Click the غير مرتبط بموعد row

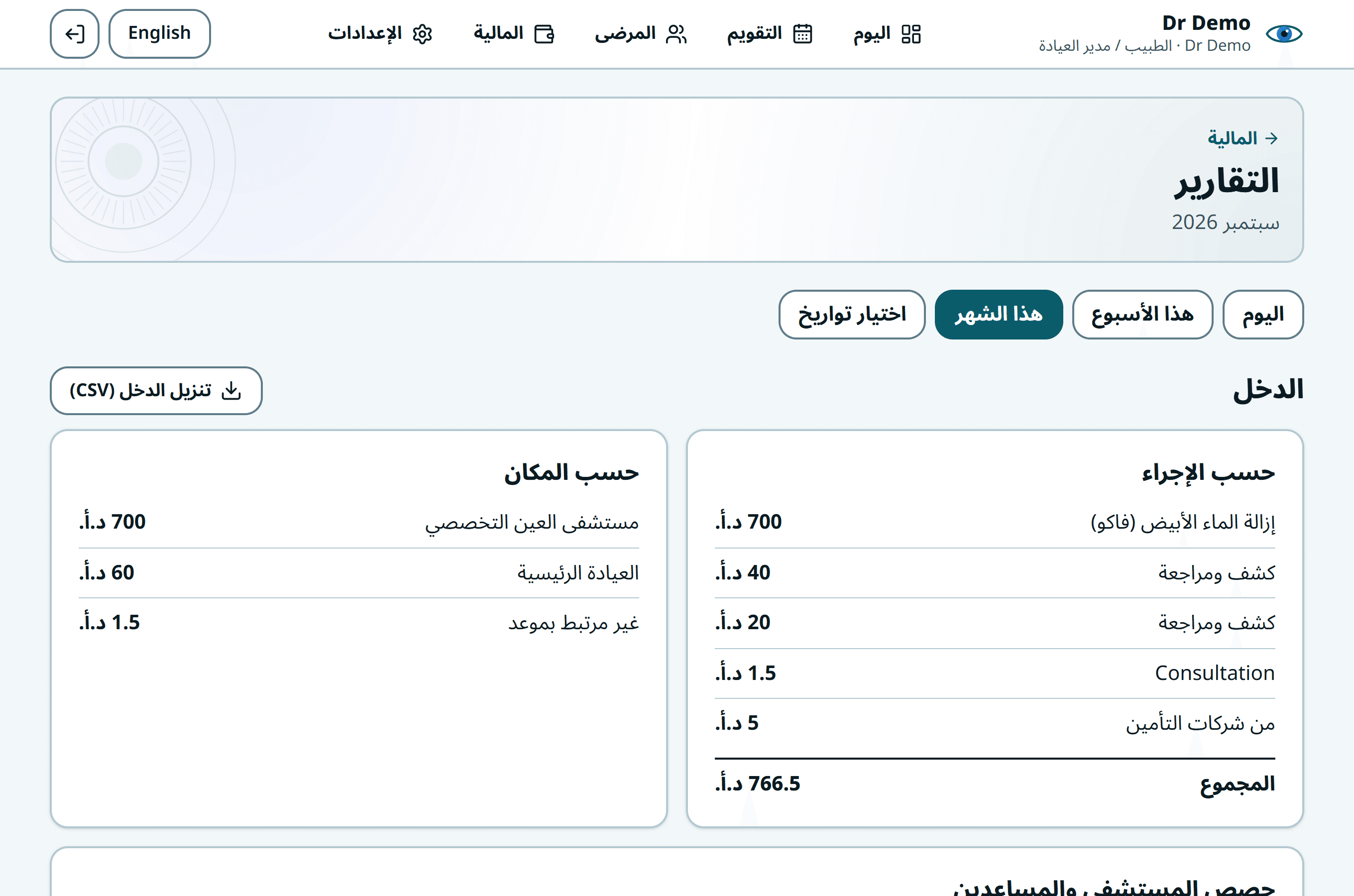pyautogui.click(x=359, y=622)
